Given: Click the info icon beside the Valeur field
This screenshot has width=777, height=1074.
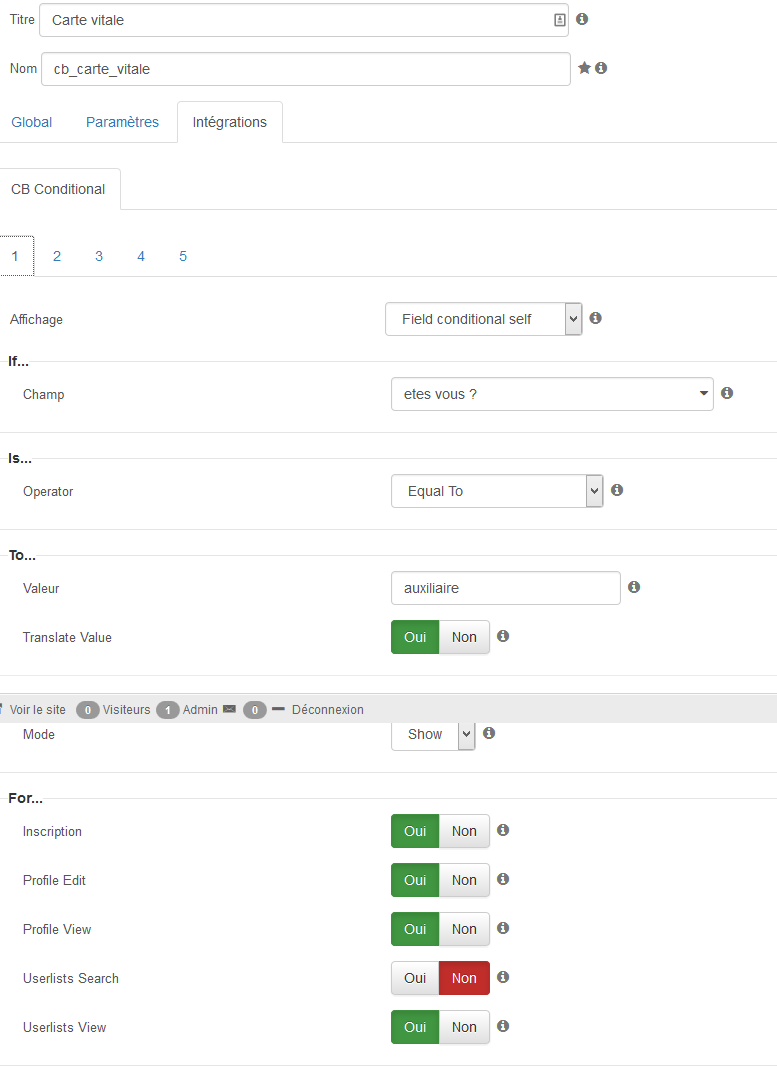Looking at the screenshot, I should [x=634, y=587].
